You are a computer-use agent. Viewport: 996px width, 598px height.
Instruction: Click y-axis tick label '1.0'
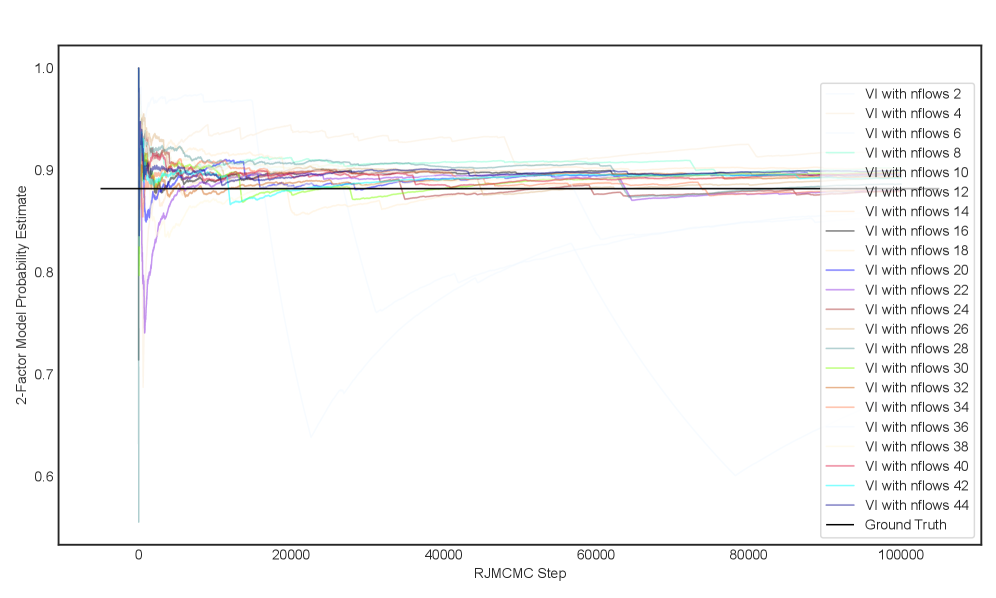pyautogui.click(x=44, y=68)
